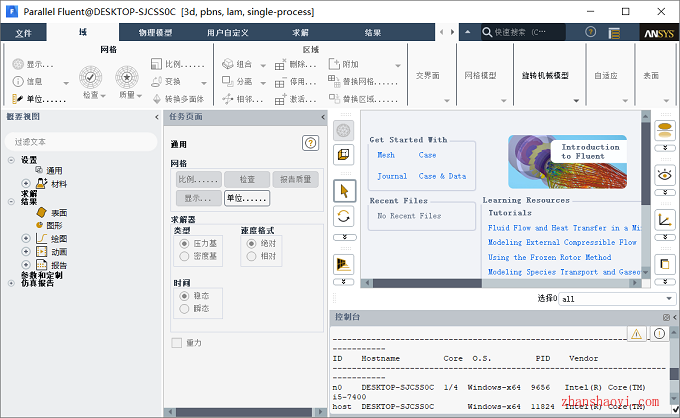Open the File (文件) menu tab
Screen dimensions: 680x418
coord(23,33)
